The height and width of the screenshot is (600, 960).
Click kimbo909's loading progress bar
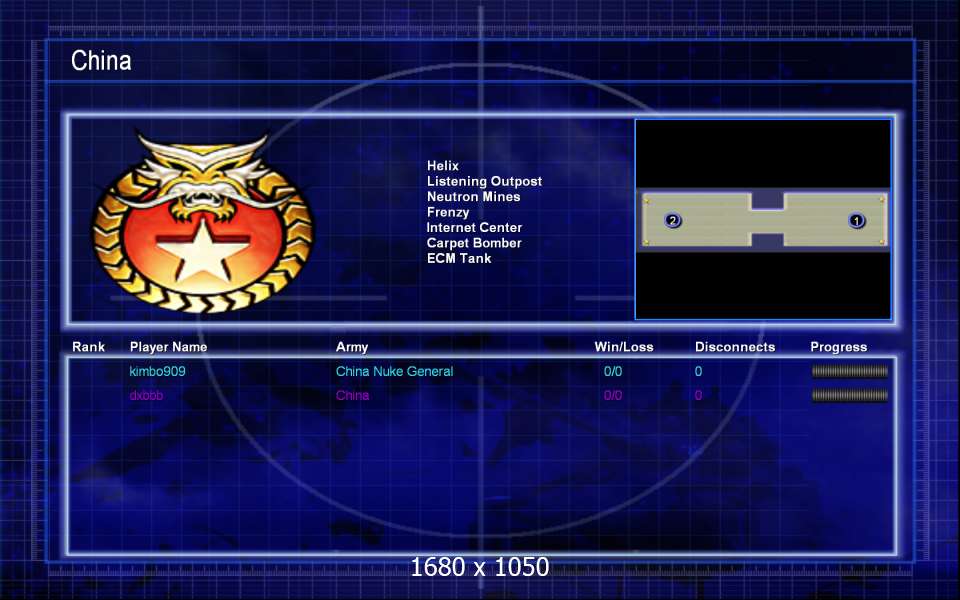click(850, 371)
